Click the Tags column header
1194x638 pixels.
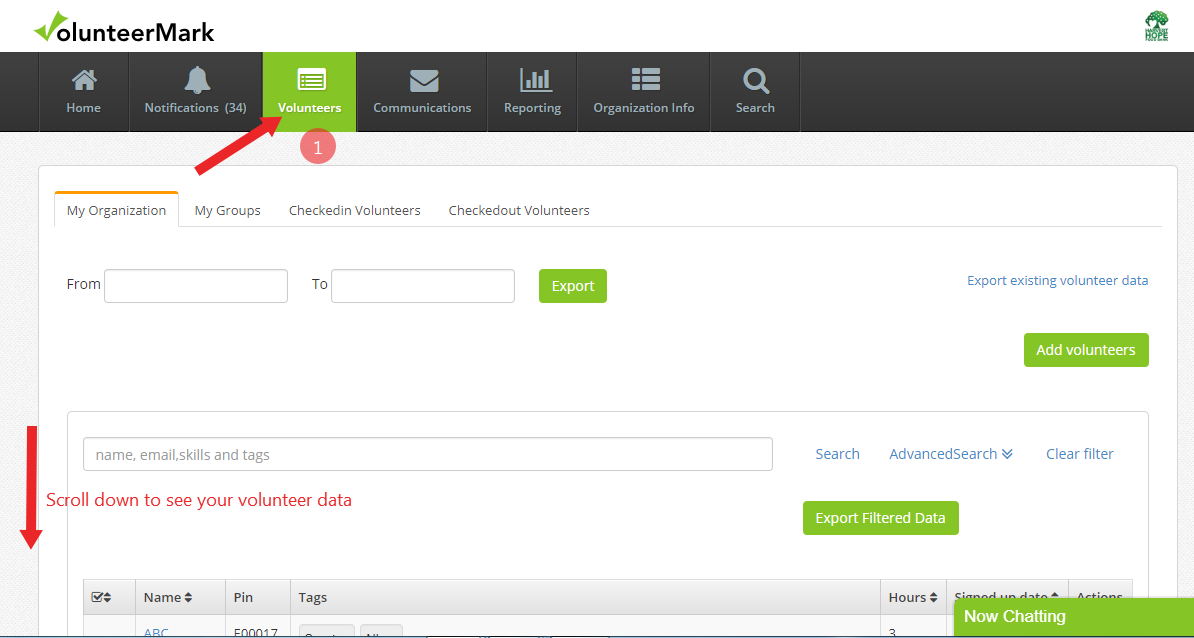[x=585, y=598]
